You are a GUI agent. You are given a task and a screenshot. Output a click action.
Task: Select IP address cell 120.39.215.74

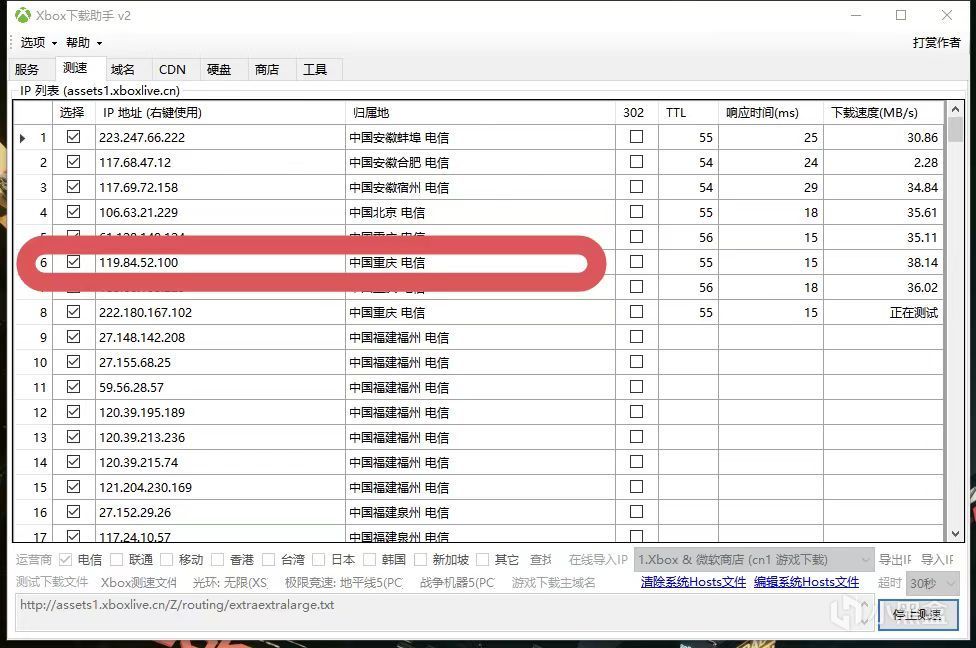click(220, 463)
